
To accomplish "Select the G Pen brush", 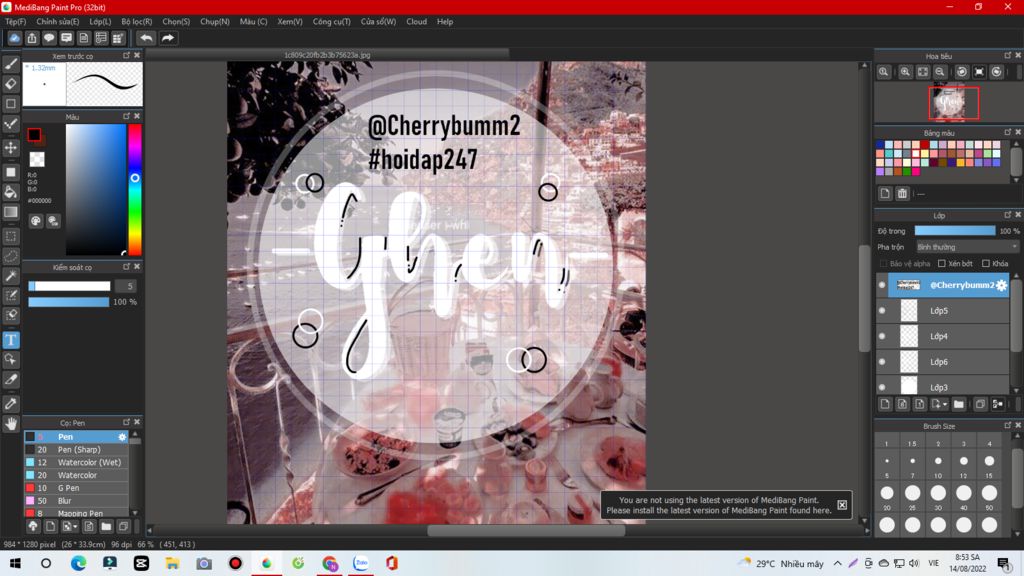I will click(76, 488).
